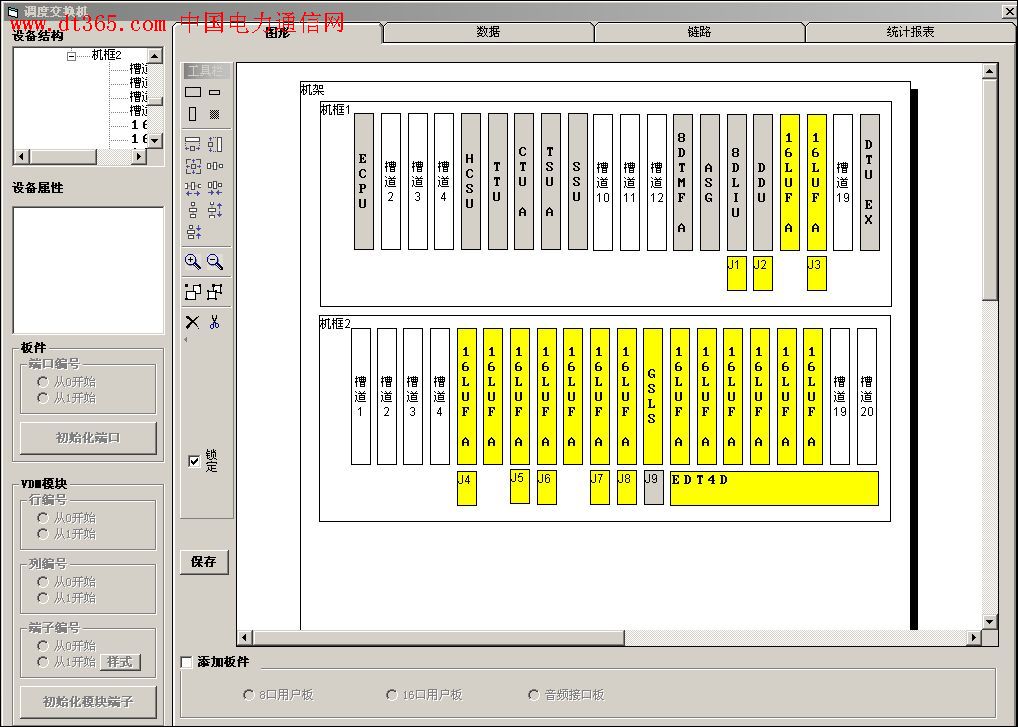Click the black X delete icon
This screenshot has width=1018, height=727.
(x=193, y=322)
